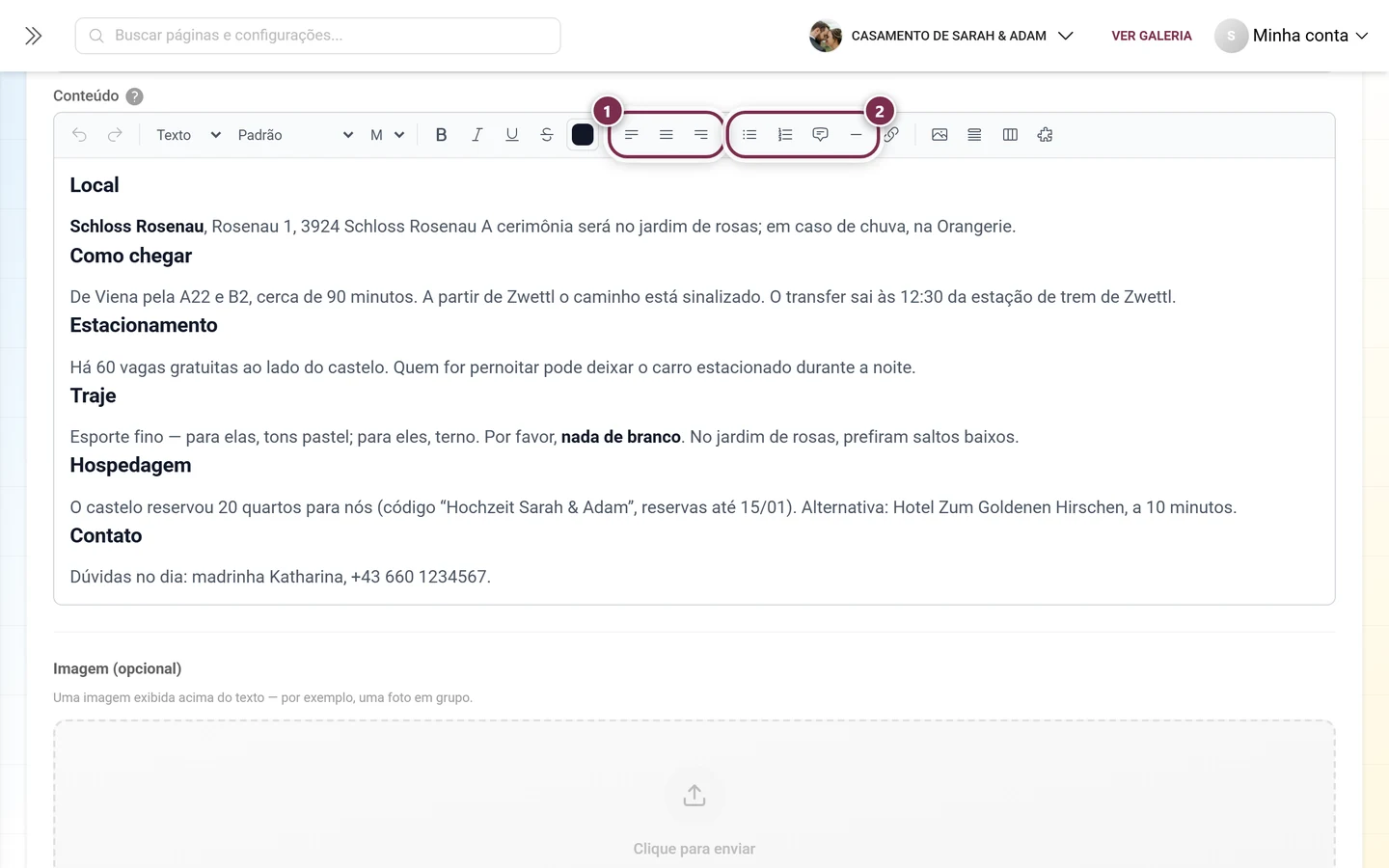Click the page and settings search field
1389x868 pixels.
click(x=318, y=36)
